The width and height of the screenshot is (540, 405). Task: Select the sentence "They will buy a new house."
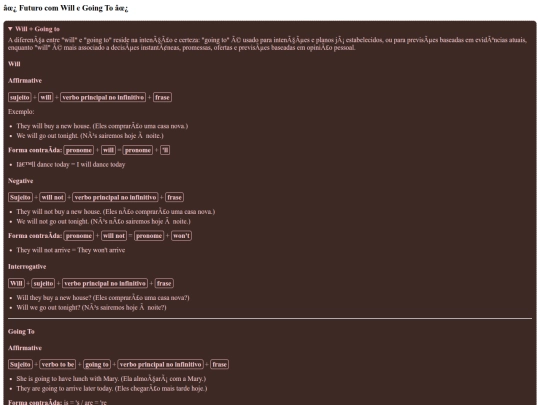tap(53, 126)
